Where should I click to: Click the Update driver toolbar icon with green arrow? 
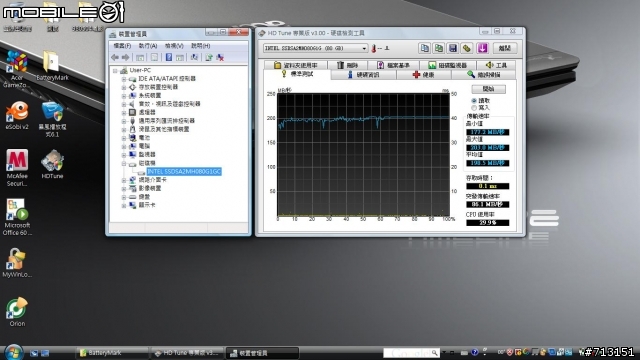(x=209, y=58)
